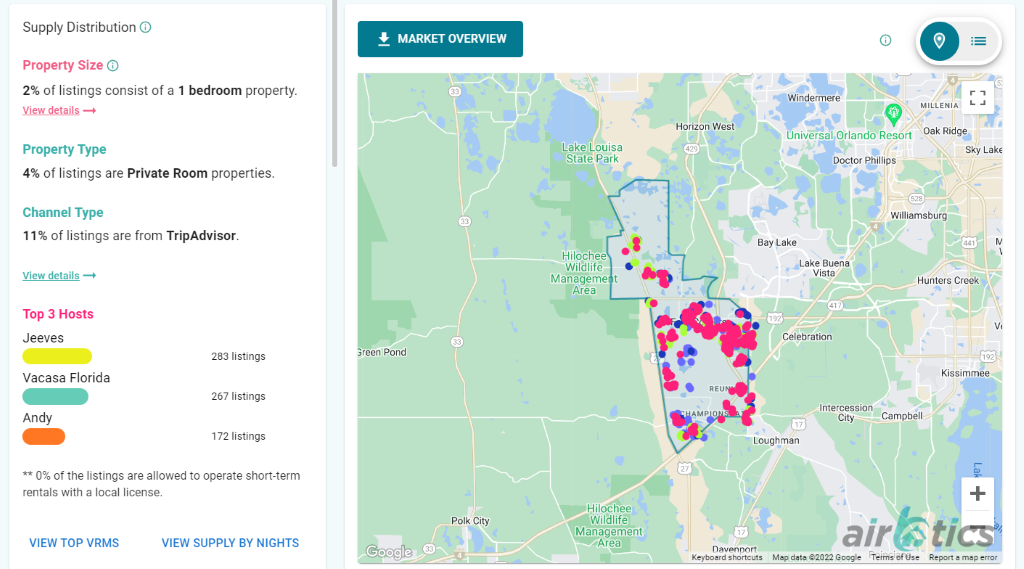Click the Supply Distribution title
Screen dimensions: 1024x569
79,27
